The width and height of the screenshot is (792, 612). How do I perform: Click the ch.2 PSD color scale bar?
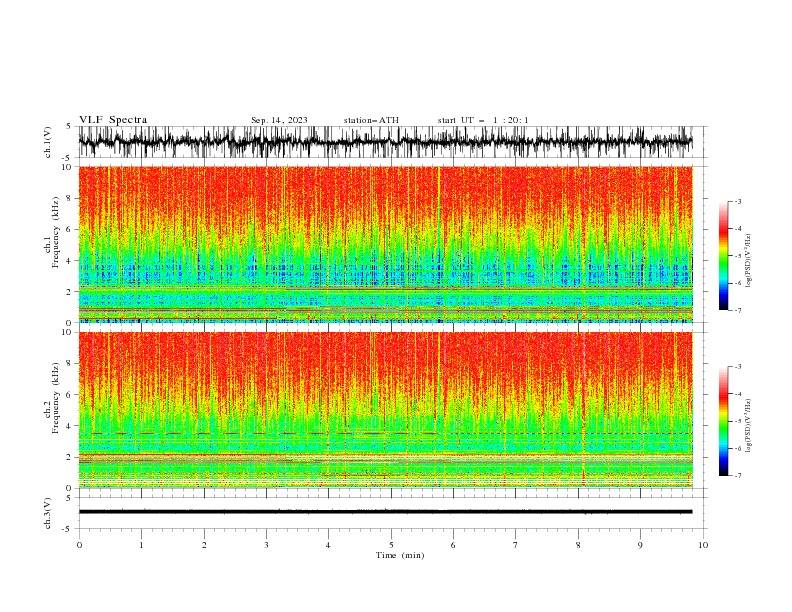click(x=723, y=421)
